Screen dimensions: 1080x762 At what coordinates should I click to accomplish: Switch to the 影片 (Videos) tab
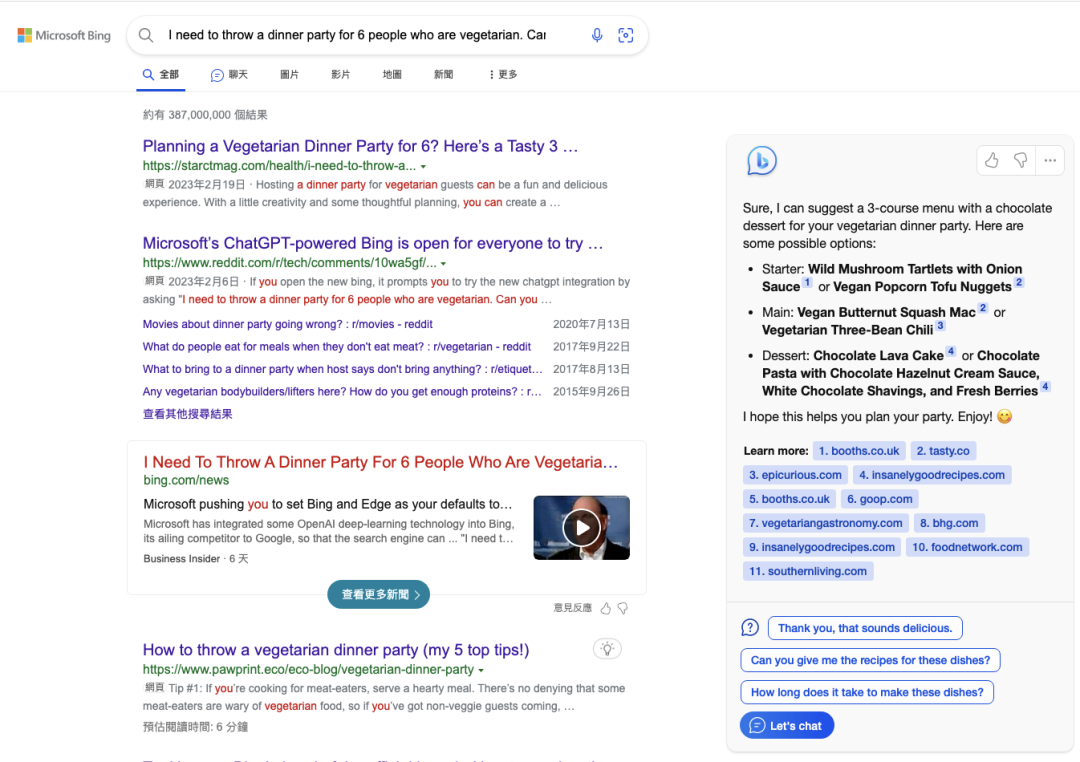click(x=340, y=74)
